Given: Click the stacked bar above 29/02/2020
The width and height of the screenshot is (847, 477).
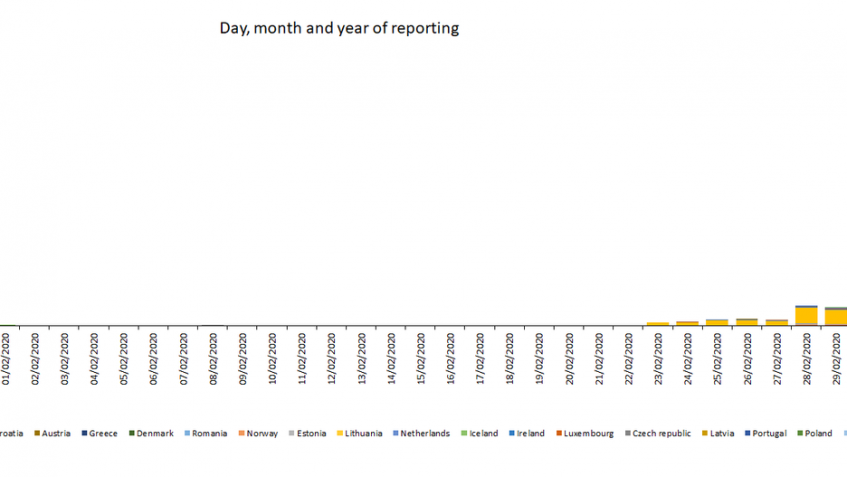Looking at the screenshot, I should [x=836, y=317].
